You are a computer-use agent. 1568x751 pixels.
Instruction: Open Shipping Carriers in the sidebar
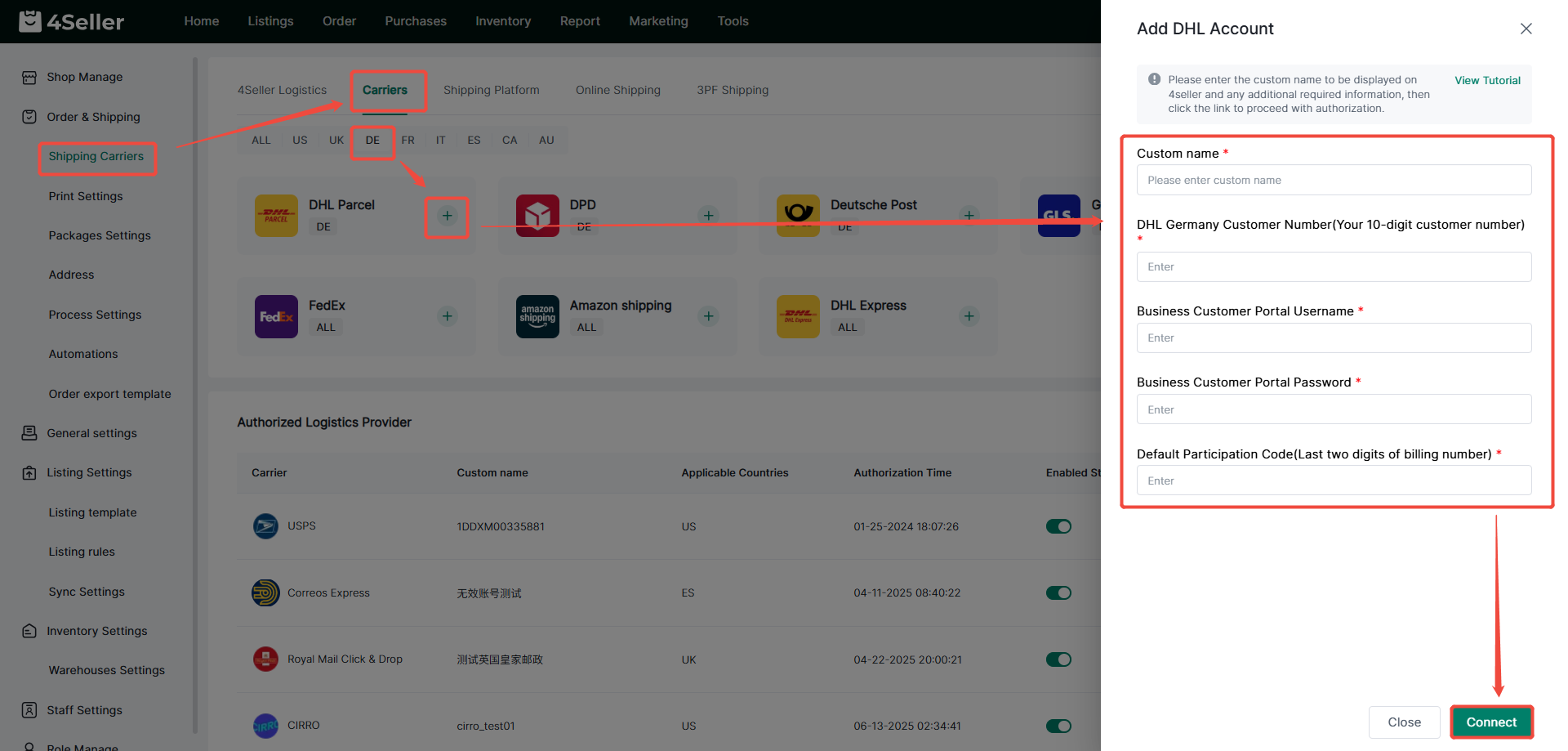[x=96, y=156]
